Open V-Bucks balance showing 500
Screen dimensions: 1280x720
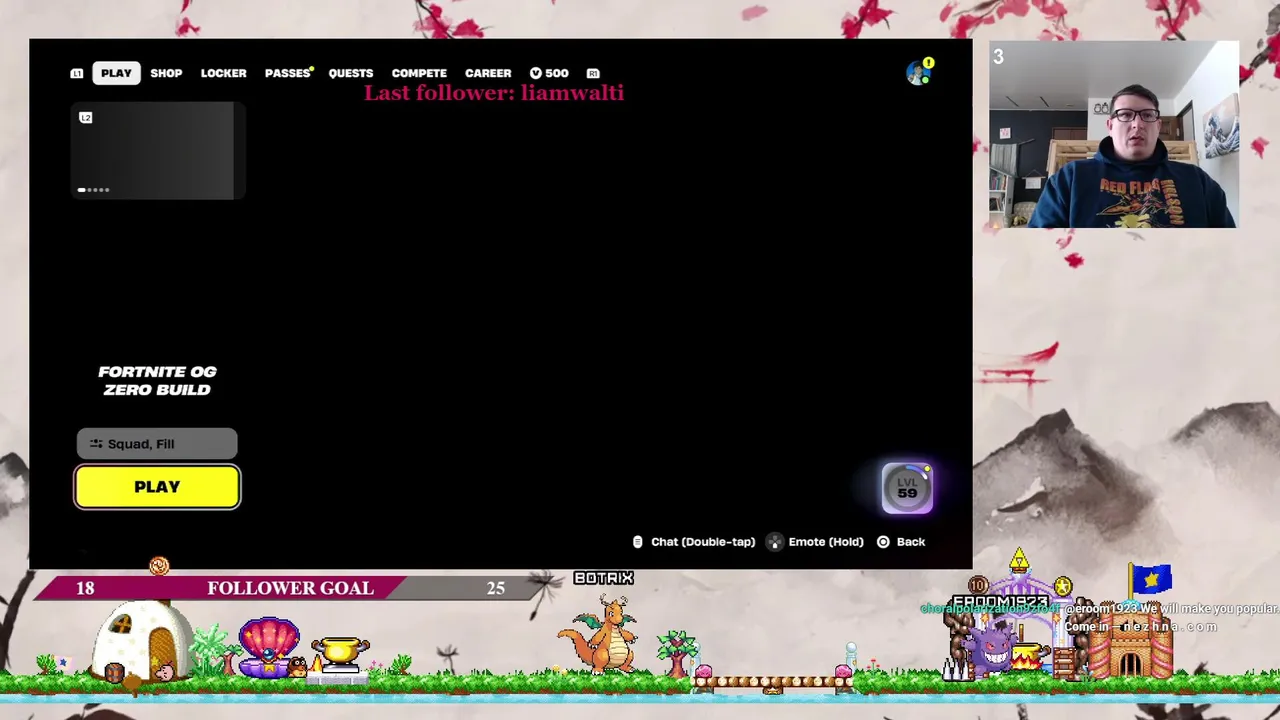tap(549, 73)
